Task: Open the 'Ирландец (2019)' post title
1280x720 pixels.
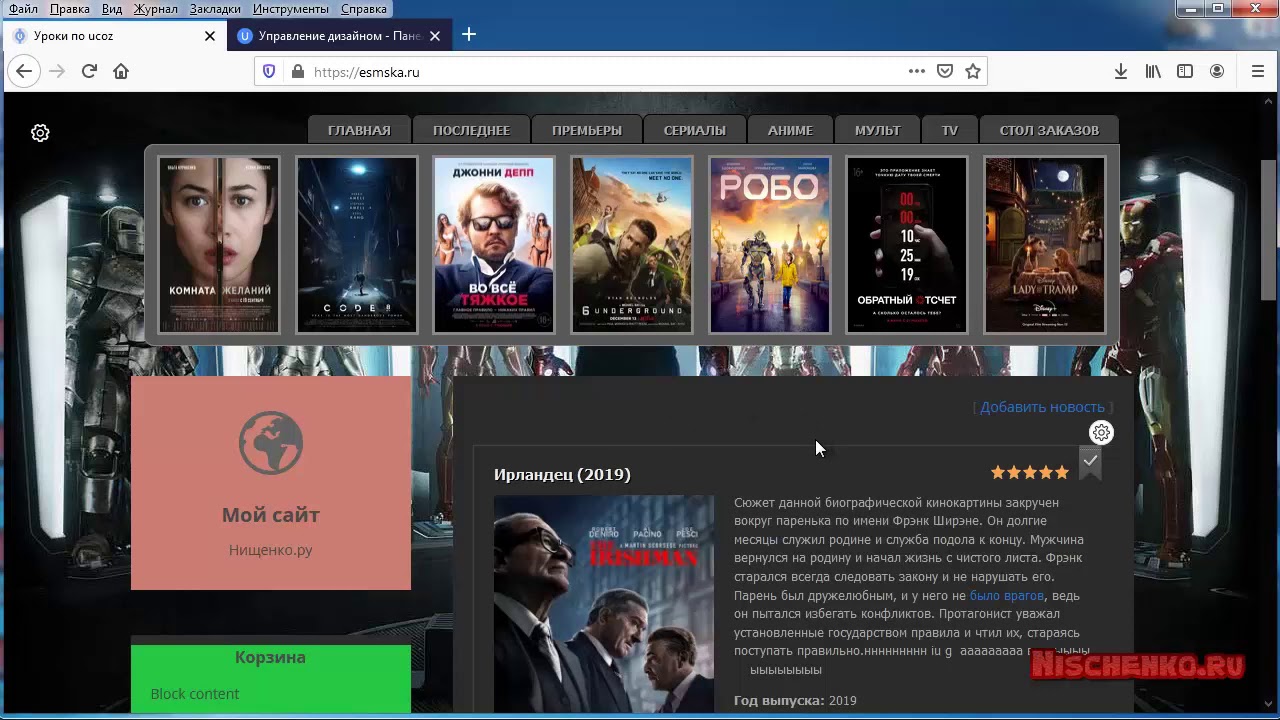Action: (x=562, y=474)
